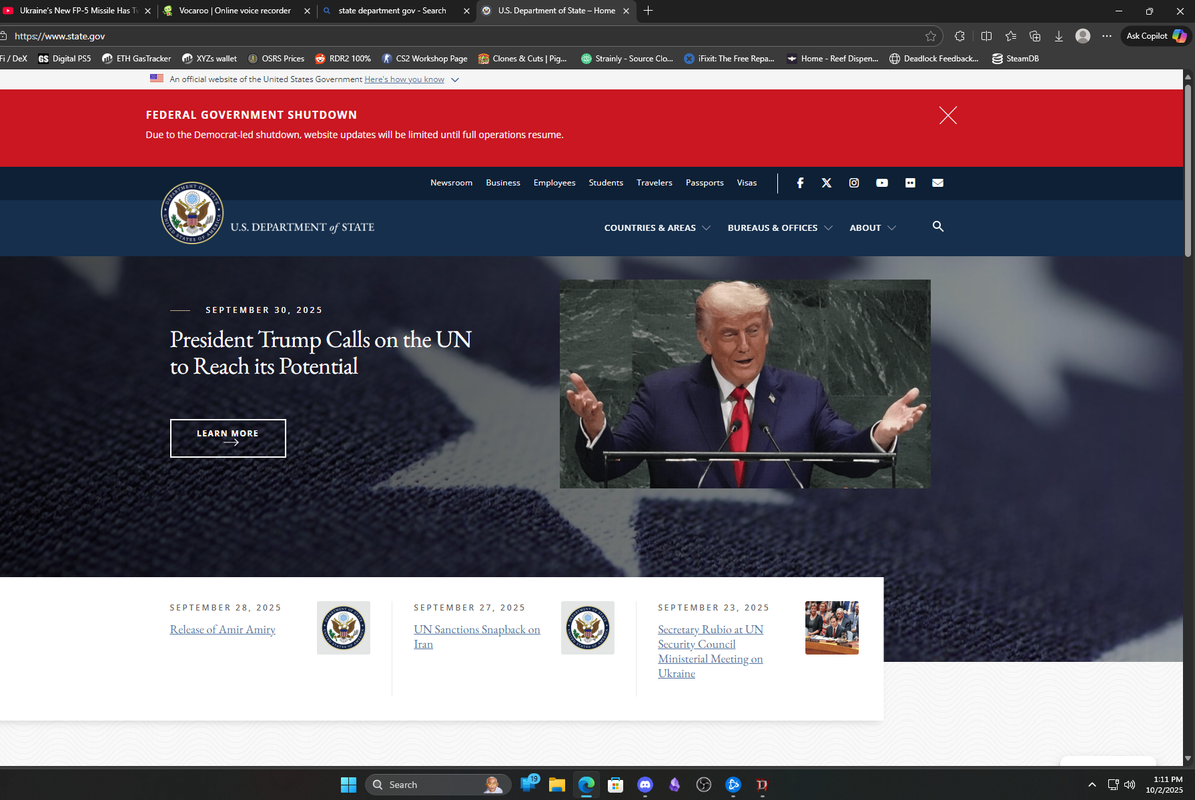
Task: Open Obsidian from the taskbar
Action: click(674, 785)
